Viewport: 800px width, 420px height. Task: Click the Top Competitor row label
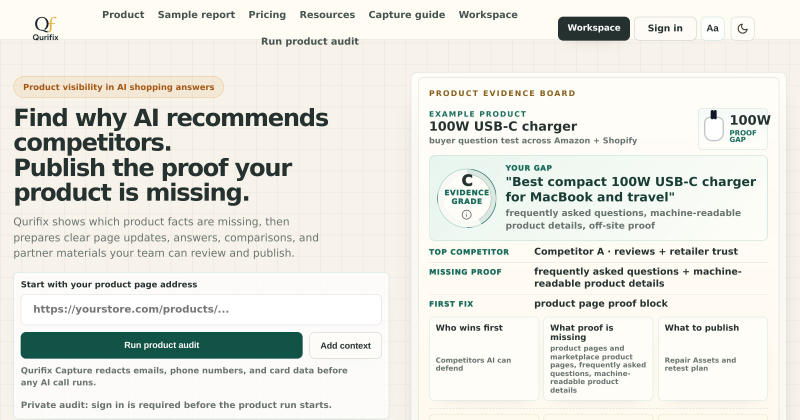[469, 252]
